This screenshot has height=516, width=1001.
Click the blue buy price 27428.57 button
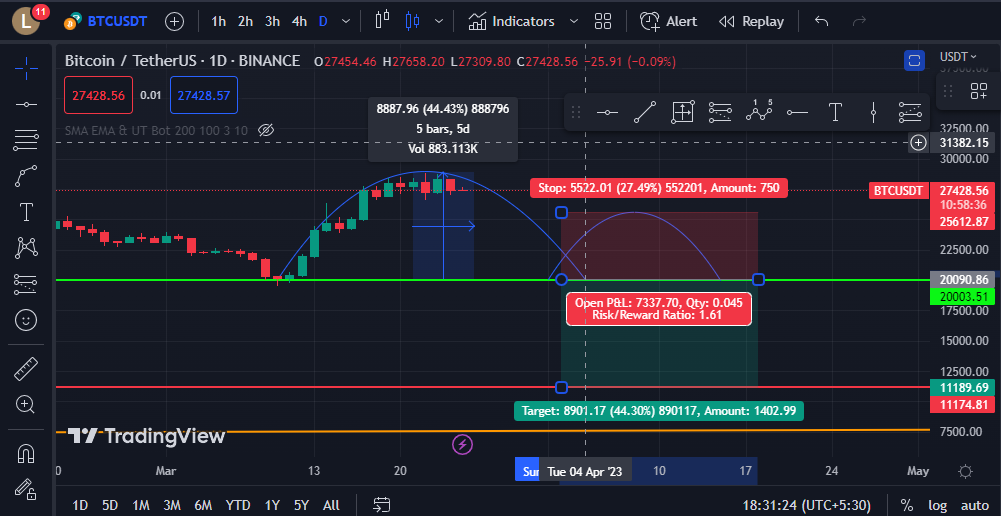pos(204,95)
